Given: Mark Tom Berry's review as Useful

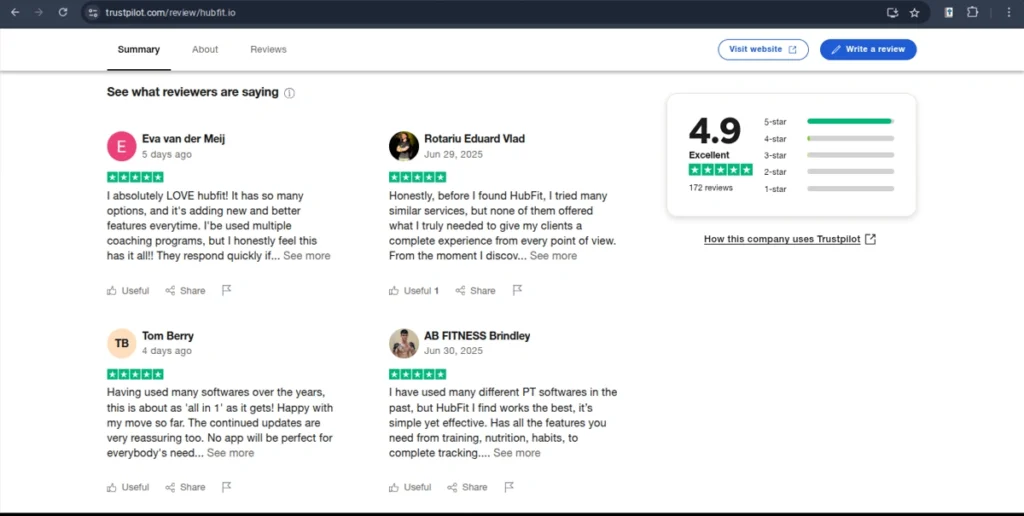Looking at the screenshot, I should pyautogui.click(x=128, y=487).
